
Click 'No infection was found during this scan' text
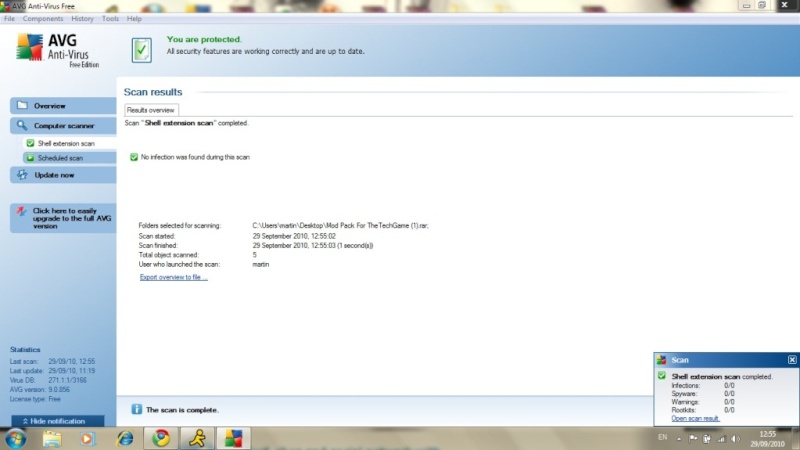click(195, 157)
